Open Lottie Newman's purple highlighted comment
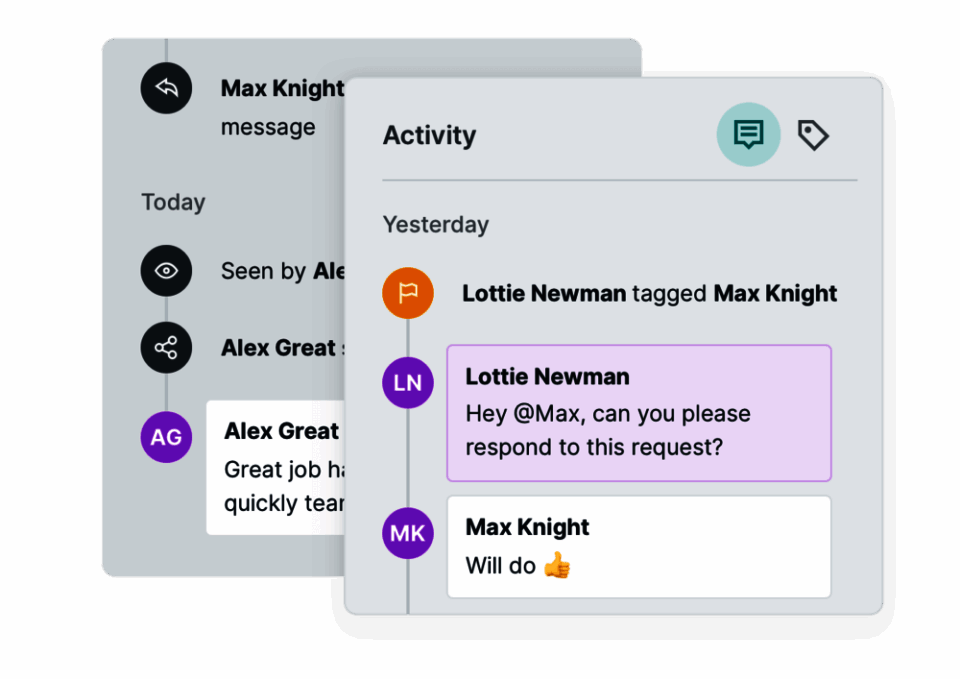960x679 pixels. (639, 413)
